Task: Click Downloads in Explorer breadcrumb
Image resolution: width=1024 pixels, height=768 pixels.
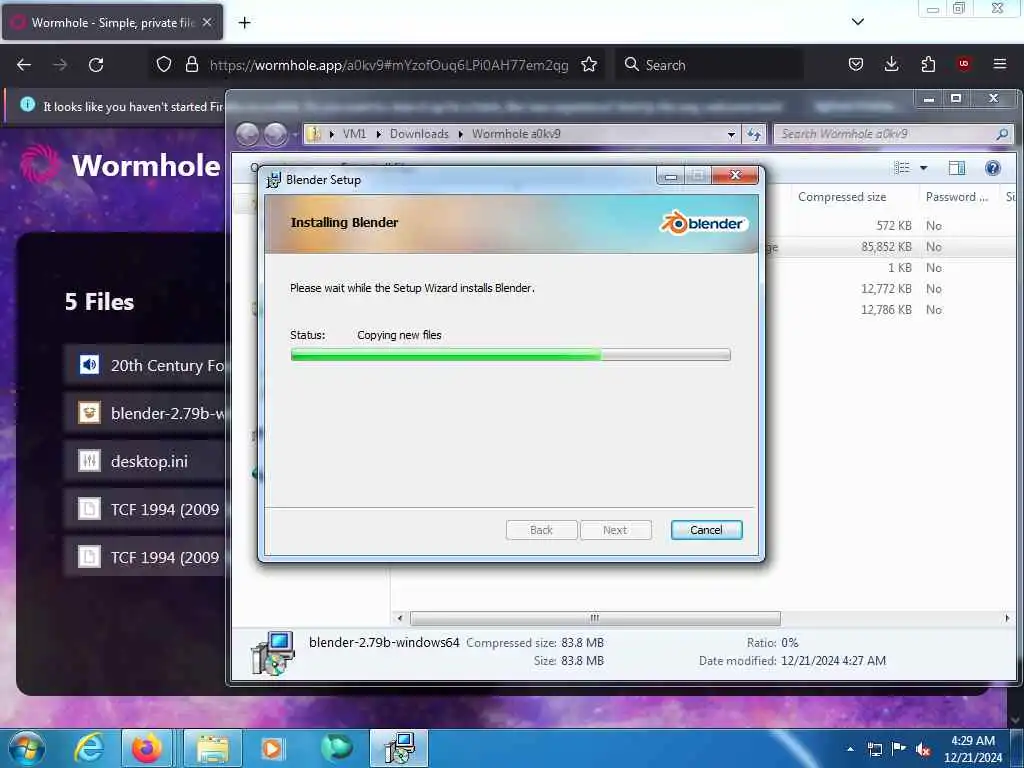Action: [419, 134]
